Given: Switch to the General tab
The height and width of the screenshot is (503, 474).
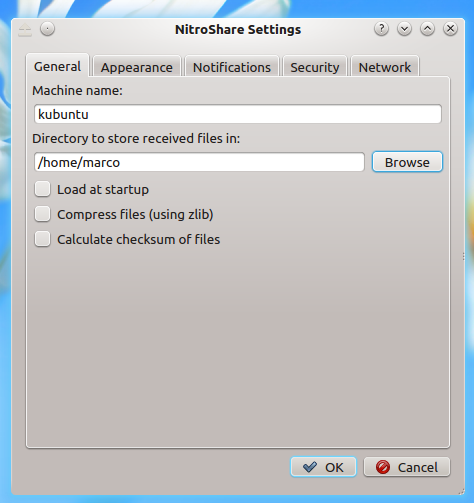Looking at the screenshot, I should (x=57, y=66).
